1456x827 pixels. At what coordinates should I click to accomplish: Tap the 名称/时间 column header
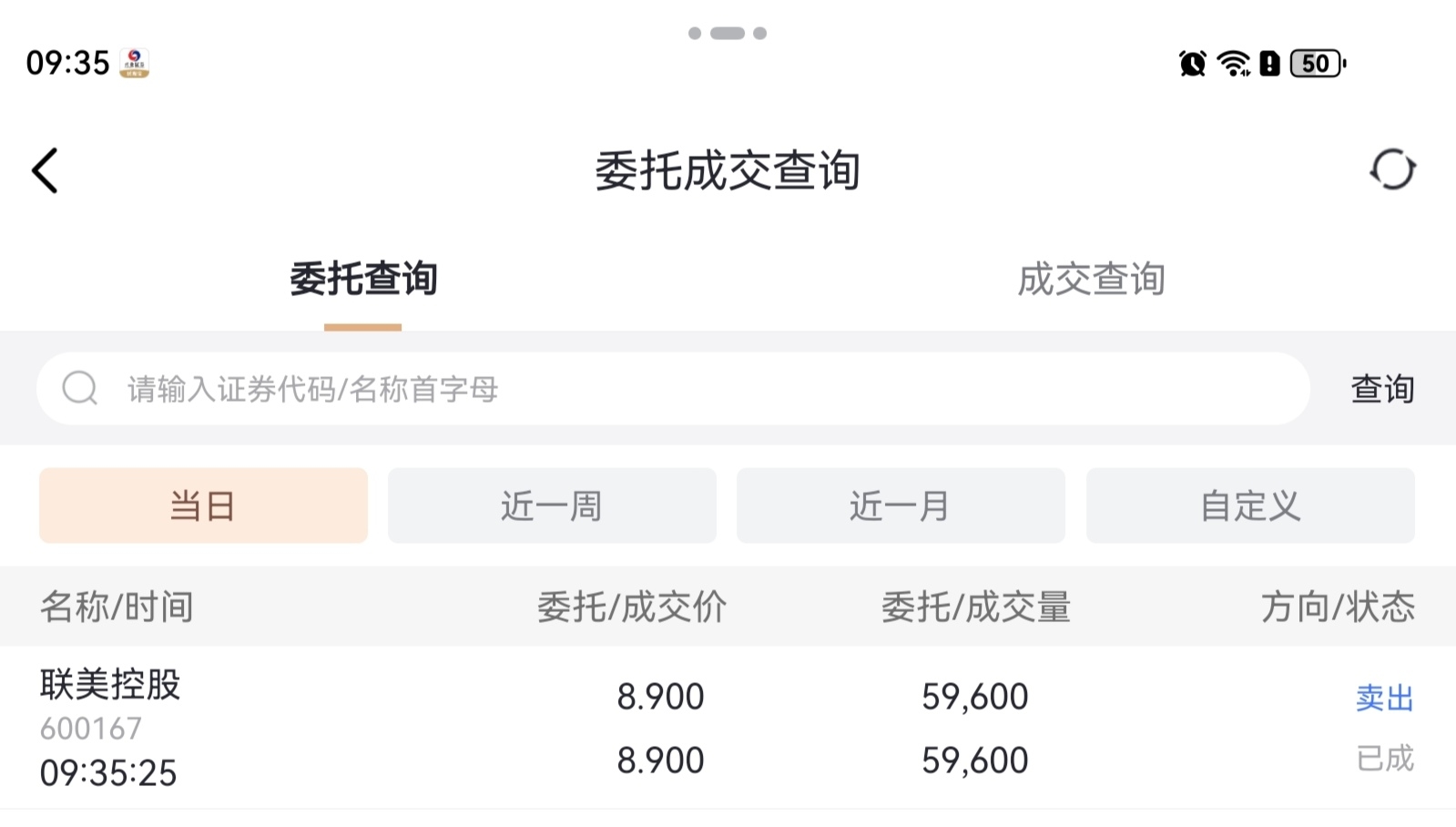[x=117, y=607]
